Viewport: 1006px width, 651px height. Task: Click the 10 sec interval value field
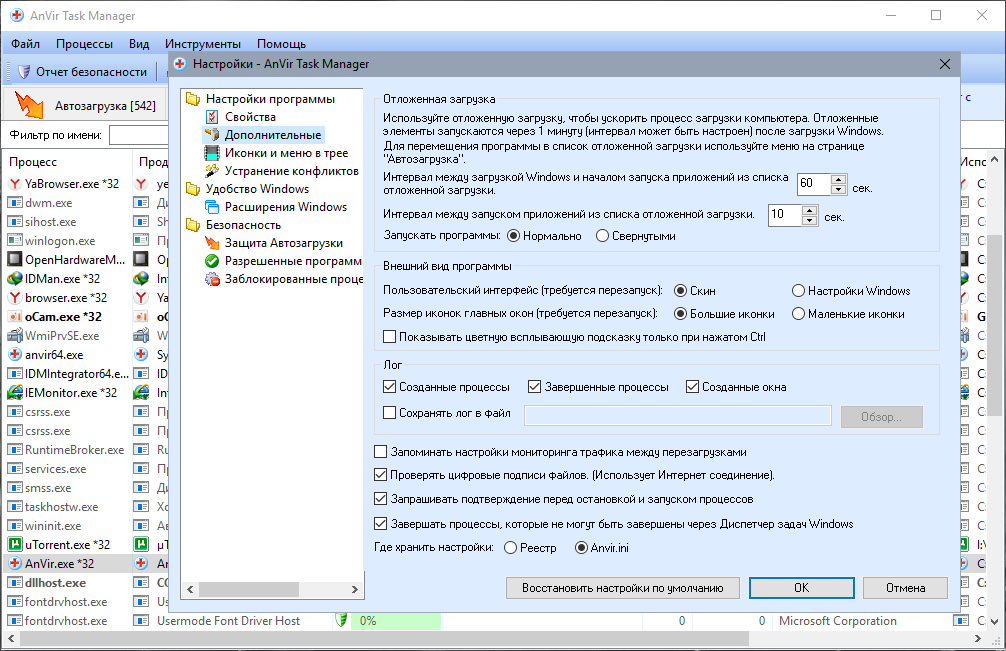click(785, 214)
